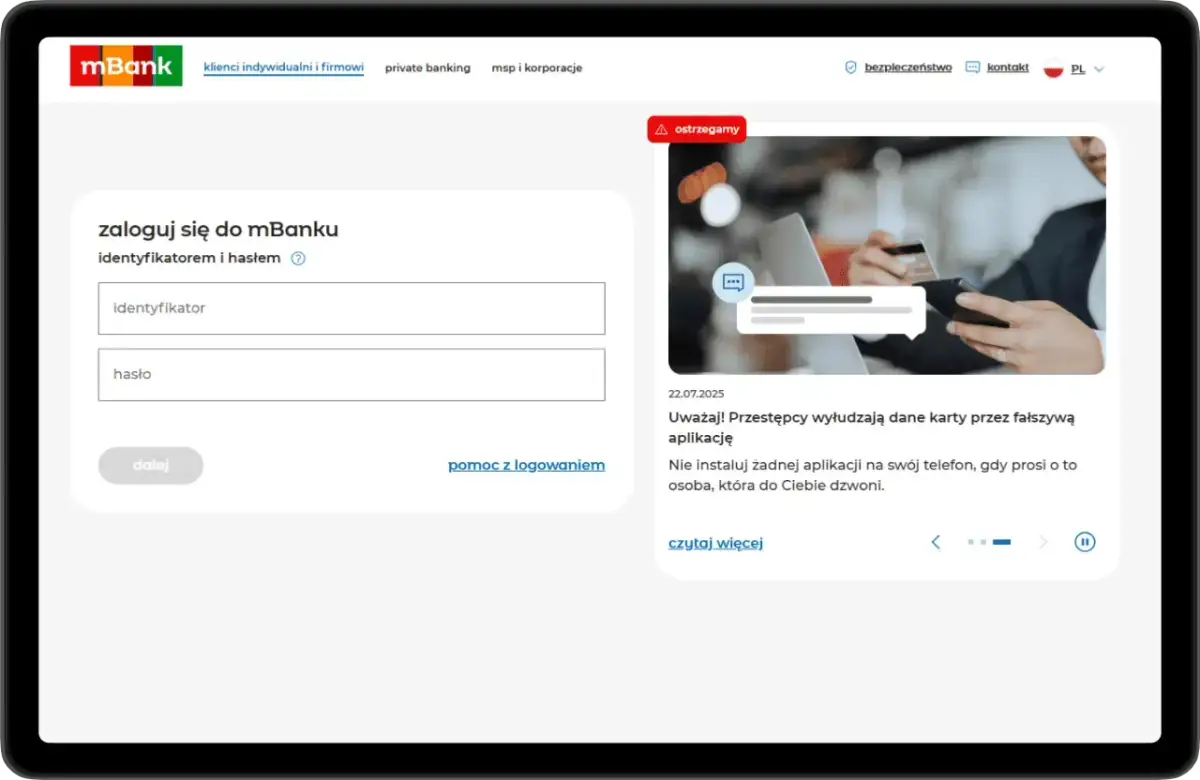
Task: Open 'pomoc z logowaniem' help link
Action: [x=526, y=464]
